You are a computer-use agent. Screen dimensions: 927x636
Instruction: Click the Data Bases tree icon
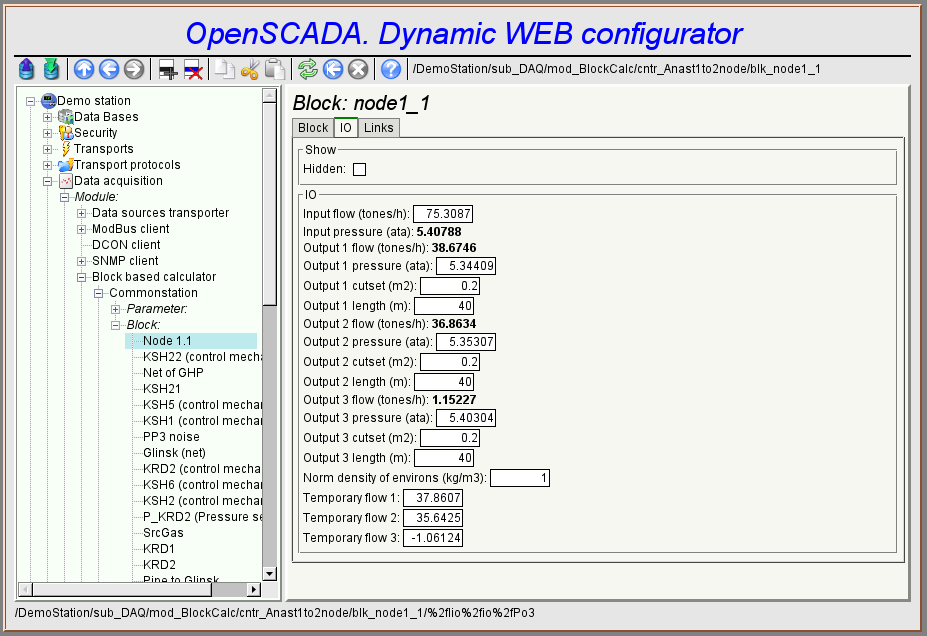pyautogui.click(x=66, y=117)
